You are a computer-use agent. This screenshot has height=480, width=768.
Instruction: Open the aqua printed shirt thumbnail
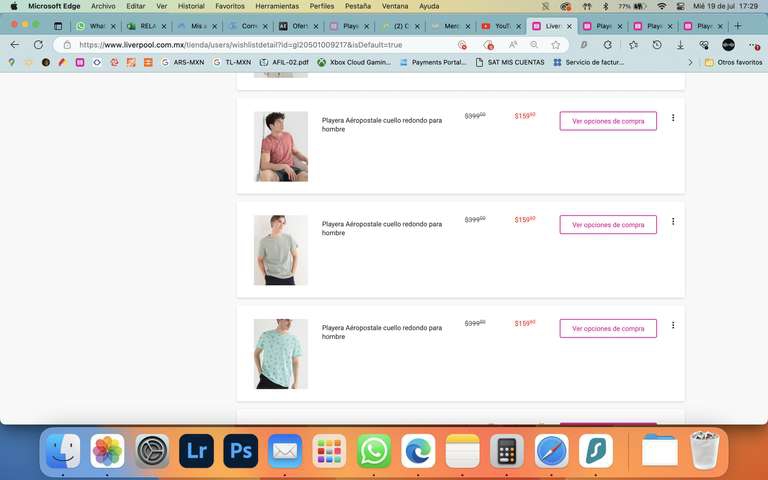point(281,354)
